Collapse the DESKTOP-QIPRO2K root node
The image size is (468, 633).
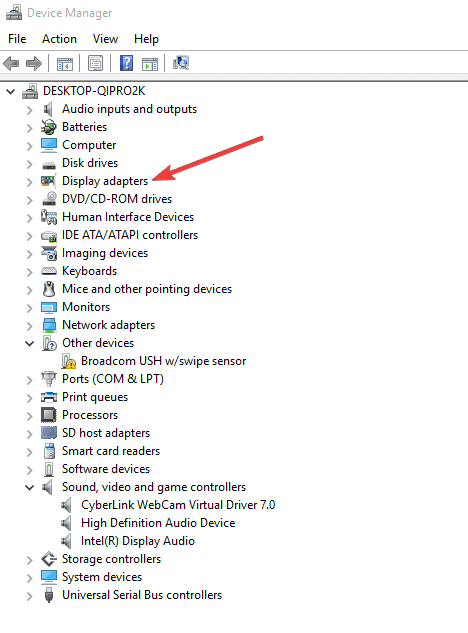[10, 92]
